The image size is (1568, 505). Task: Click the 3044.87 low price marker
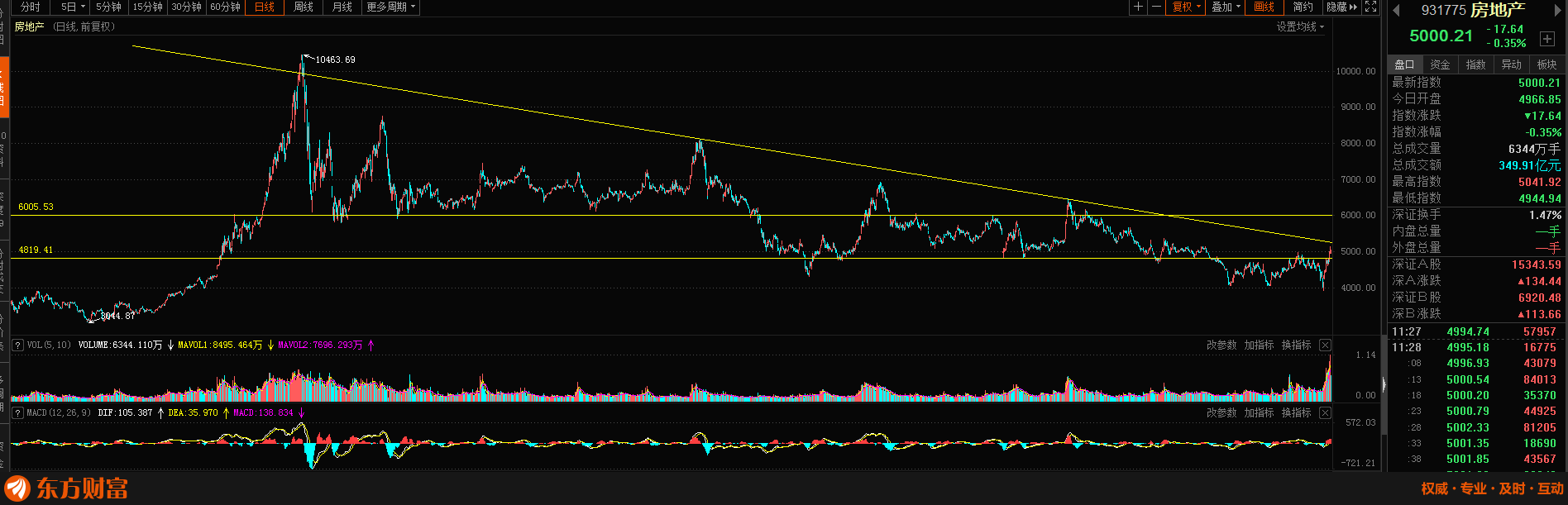pos(117,316)
